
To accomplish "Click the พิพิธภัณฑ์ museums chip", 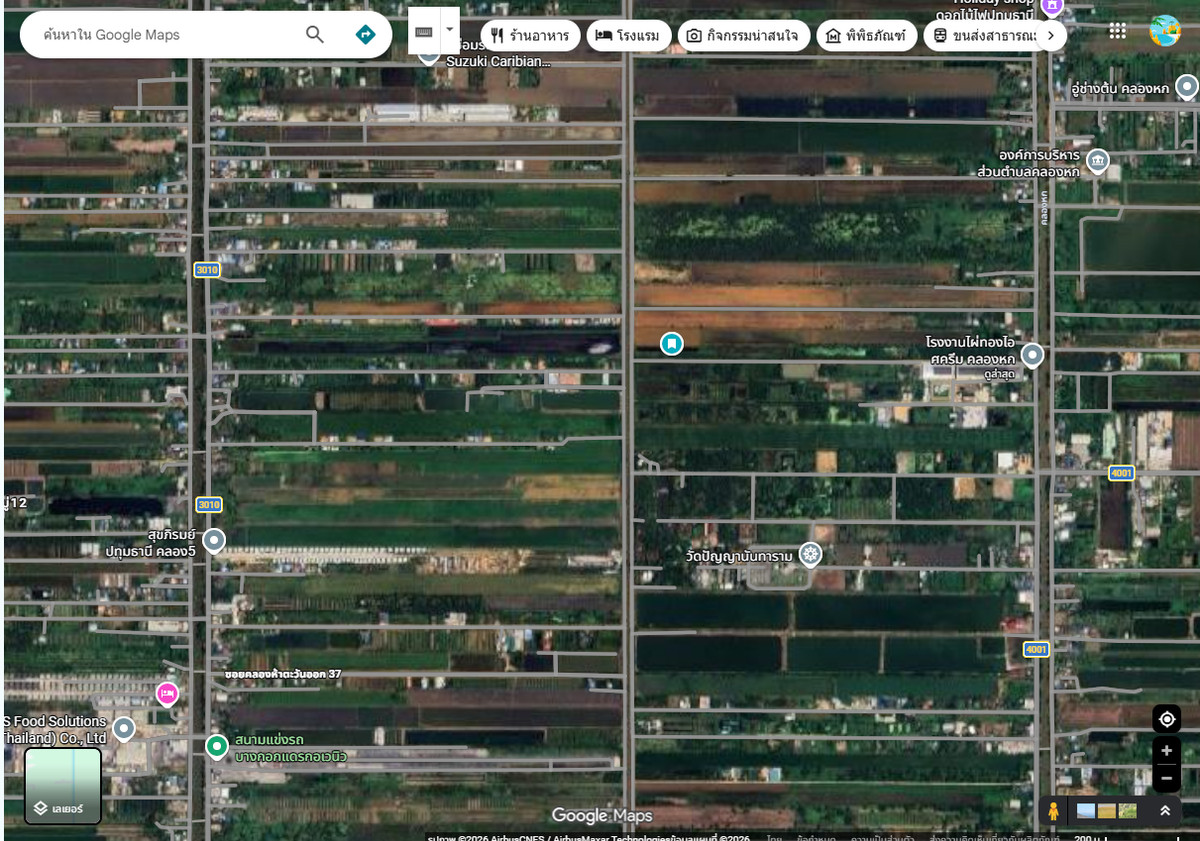I will click(866, 36).
